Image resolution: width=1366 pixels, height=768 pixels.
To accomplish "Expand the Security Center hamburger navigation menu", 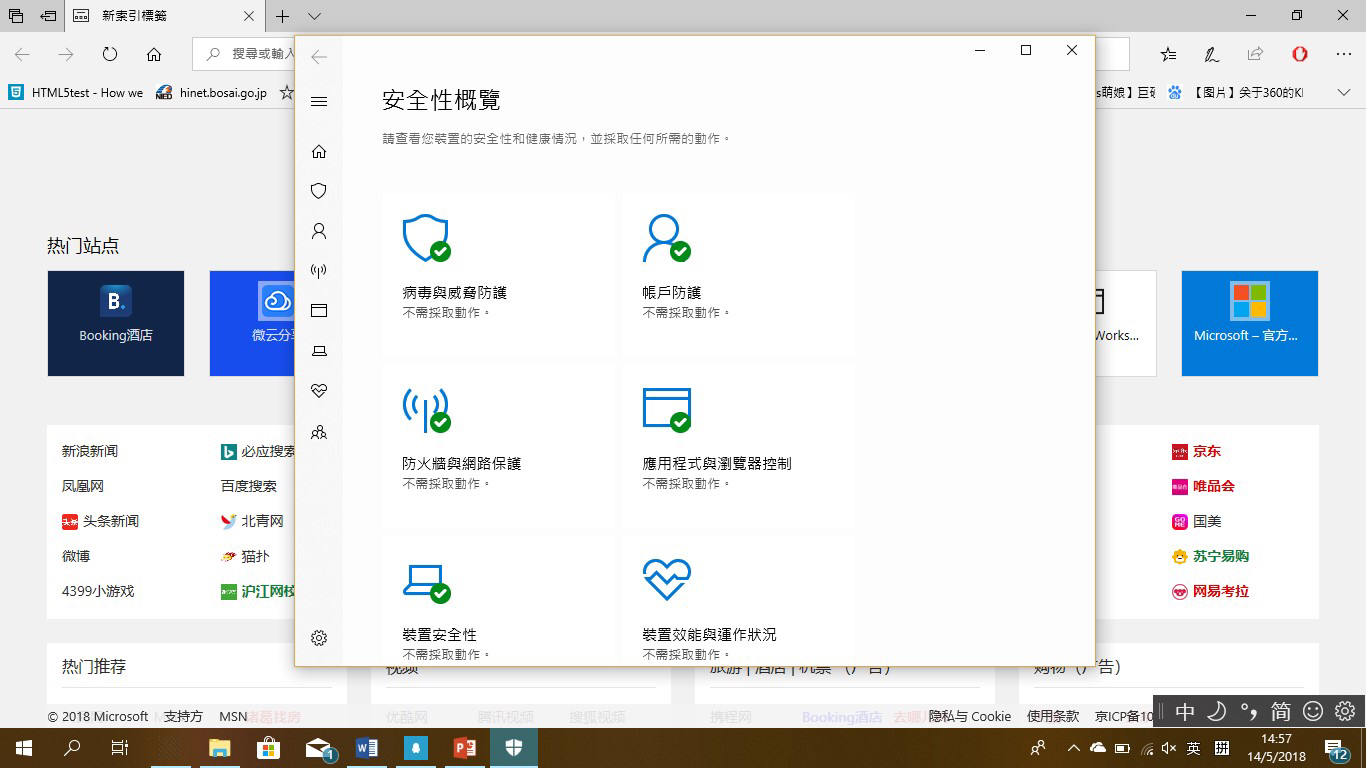I will [319, 101].
